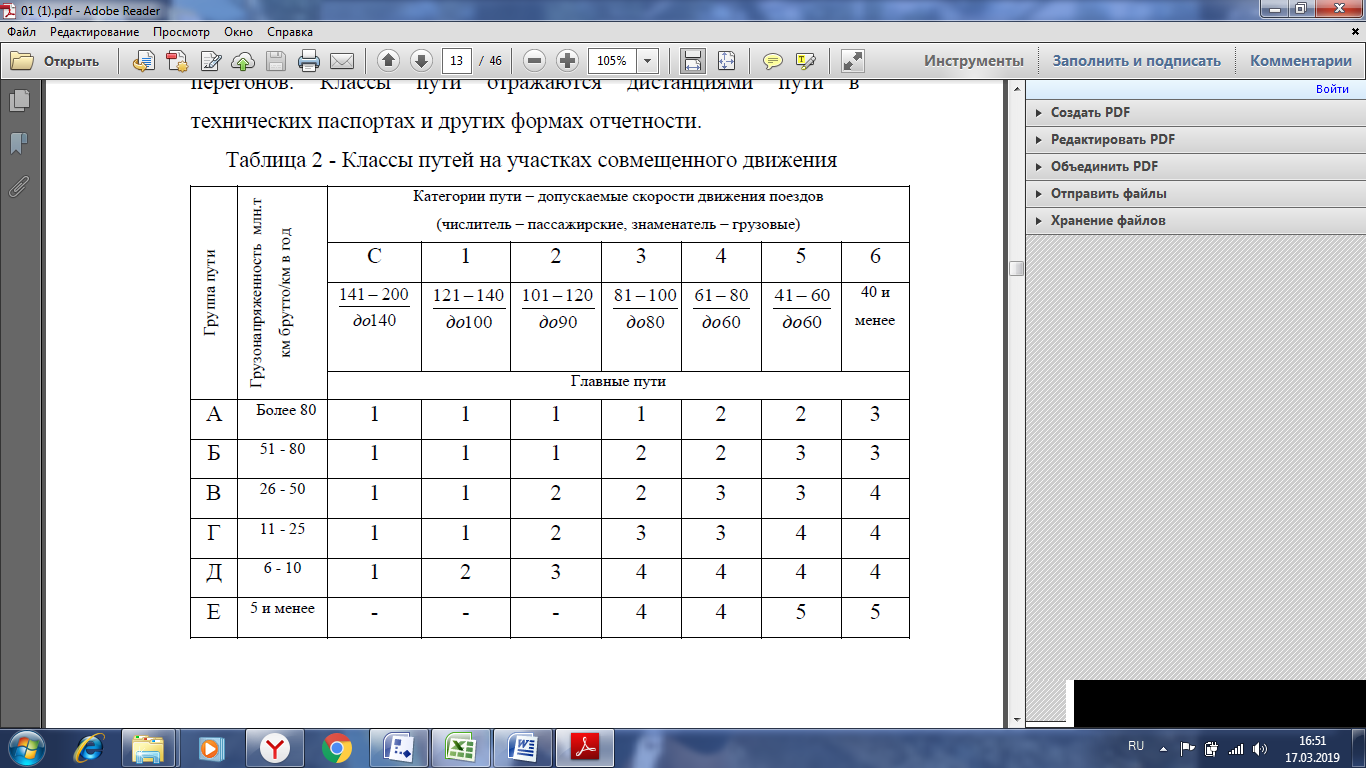Open the Просмотр menu
Viewport: 1366px width, 768px height.
point(181,32)
